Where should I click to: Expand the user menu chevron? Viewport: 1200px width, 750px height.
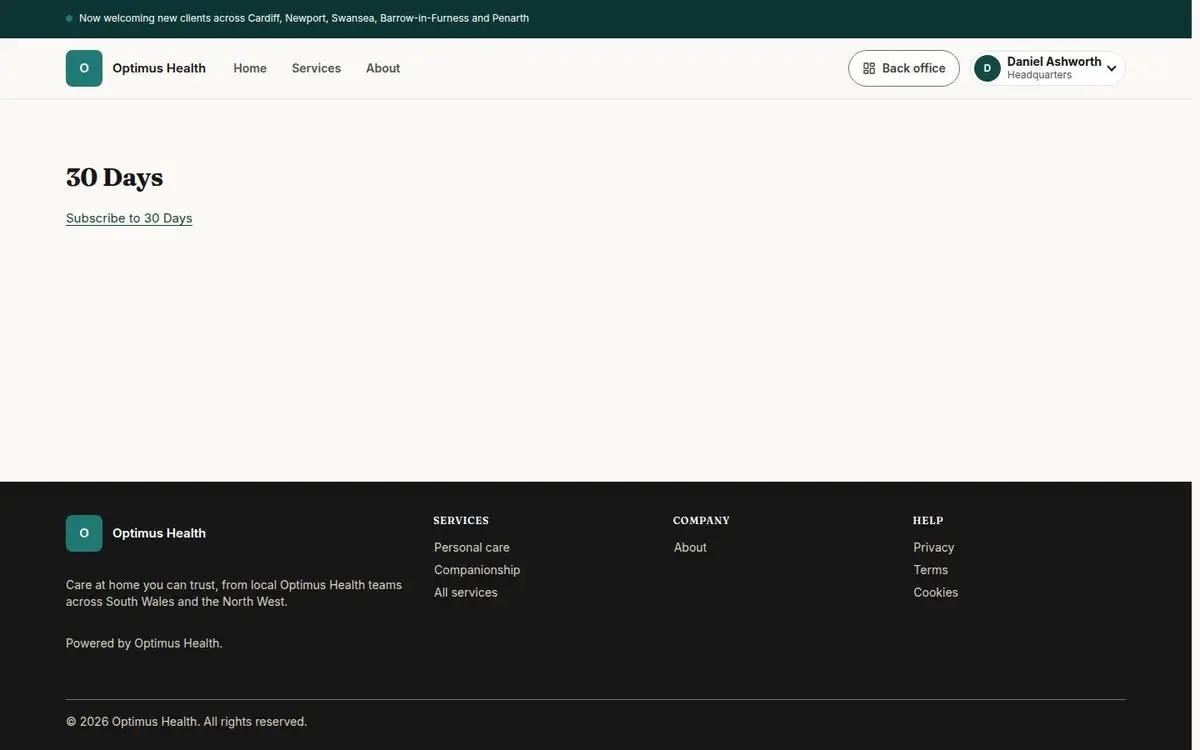click(x=1111, y=69)
